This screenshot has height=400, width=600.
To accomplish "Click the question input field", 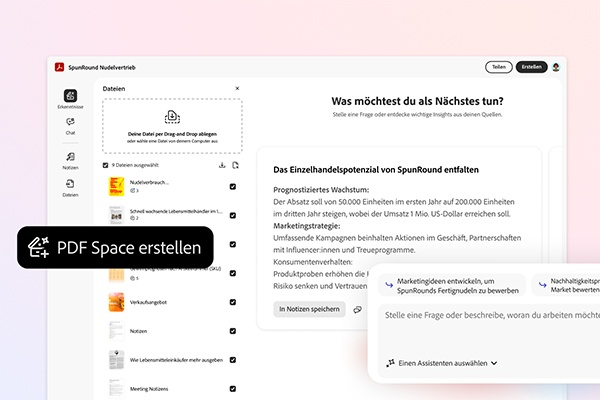I will 485,318.
